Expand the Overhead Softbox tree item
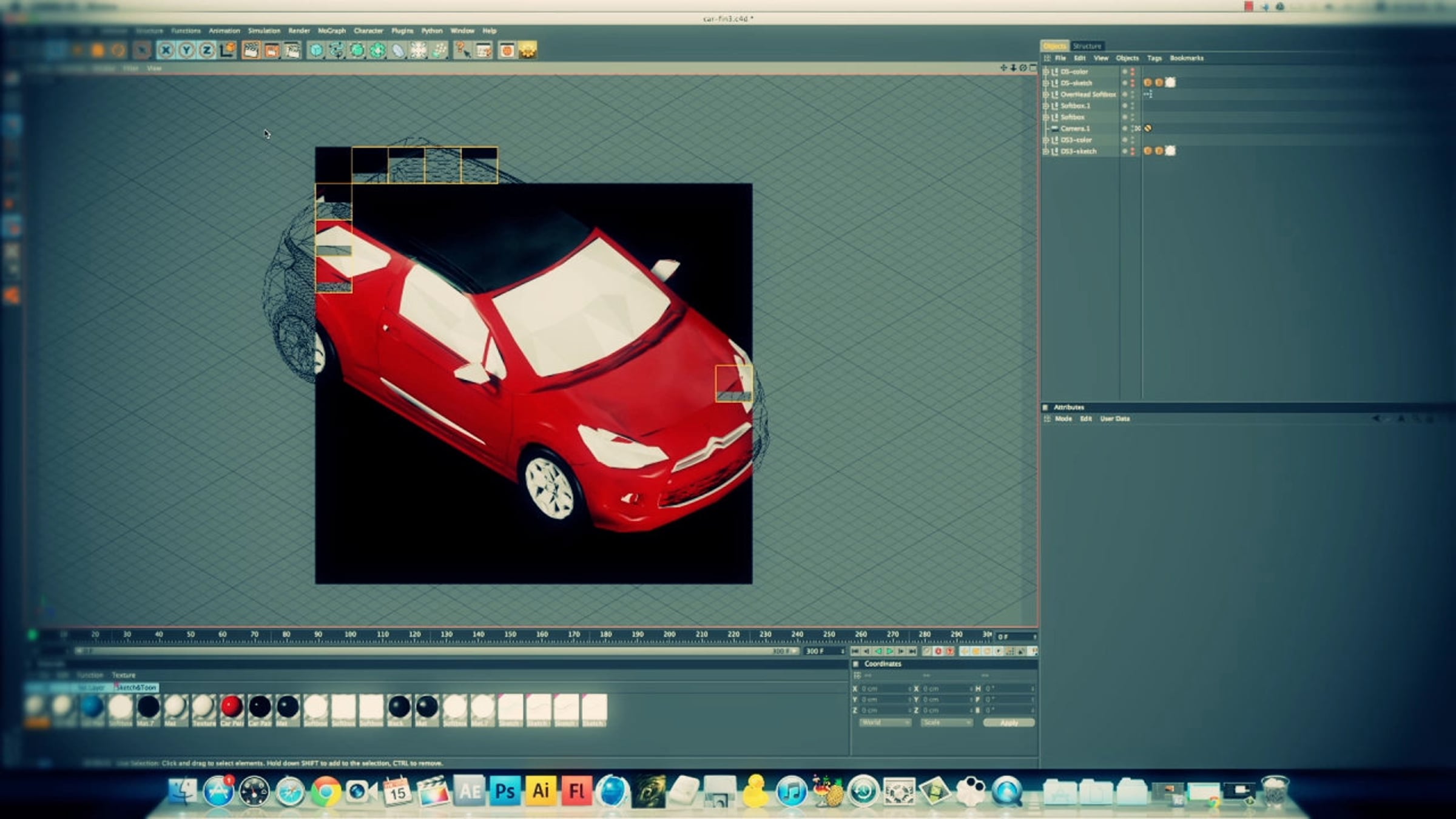This screenshot has width=1456, height=819. tap(1045, 95)
